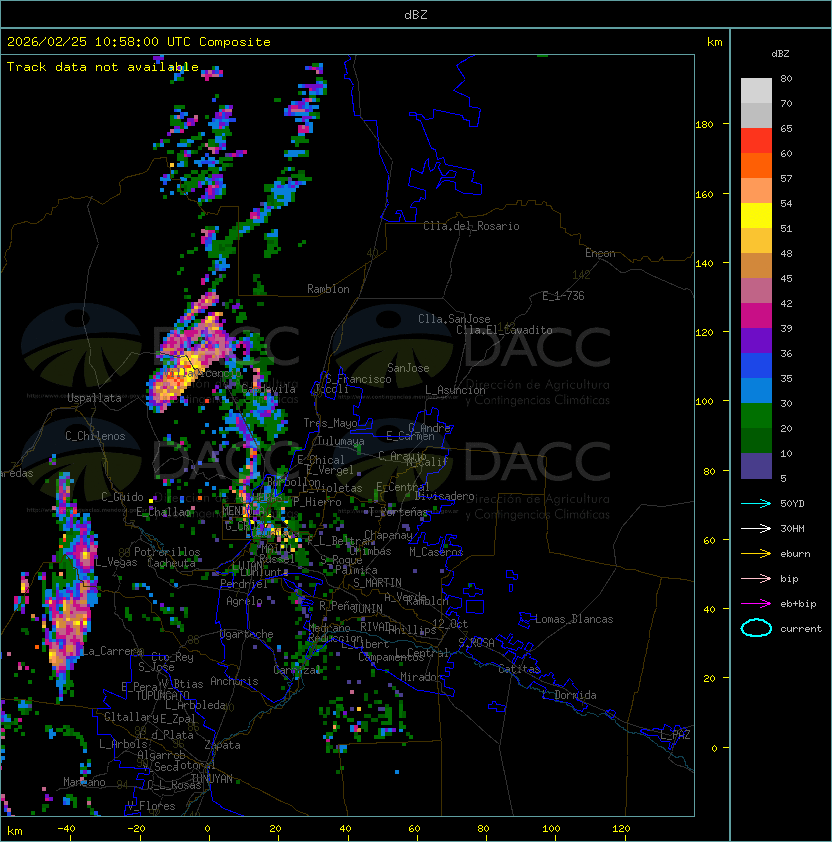Click the dBZ title at top center

click(x=416, y=15)
